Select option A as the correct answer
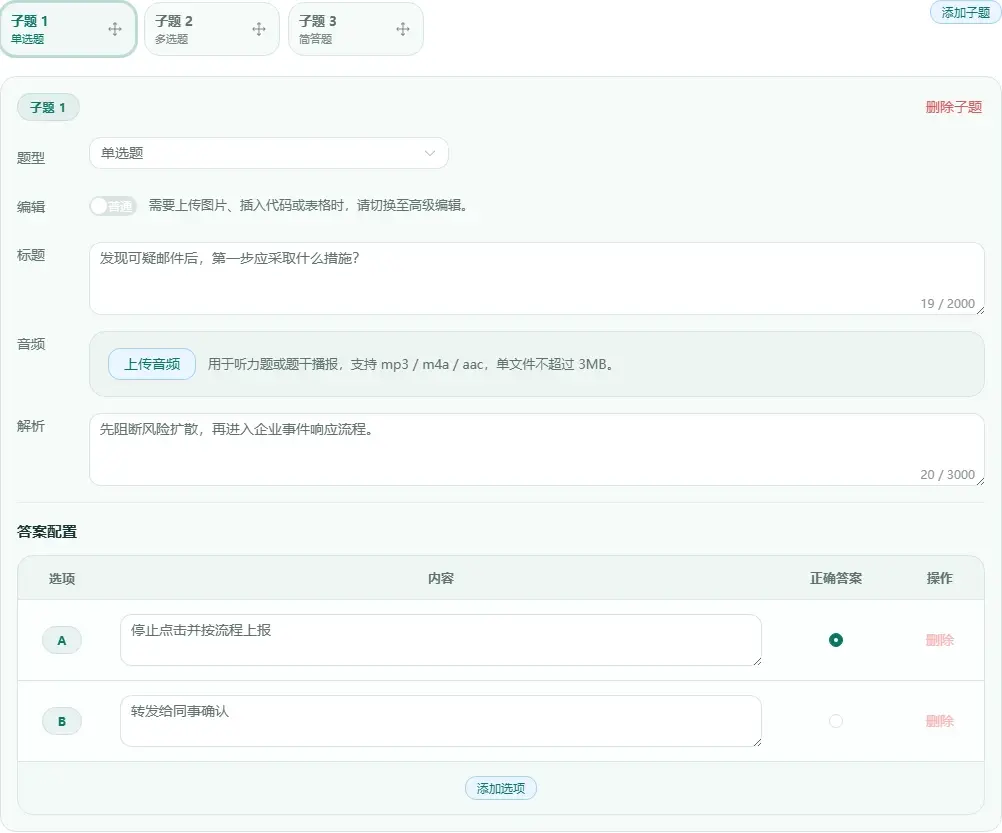1002x833 pixels. point(835,640)
